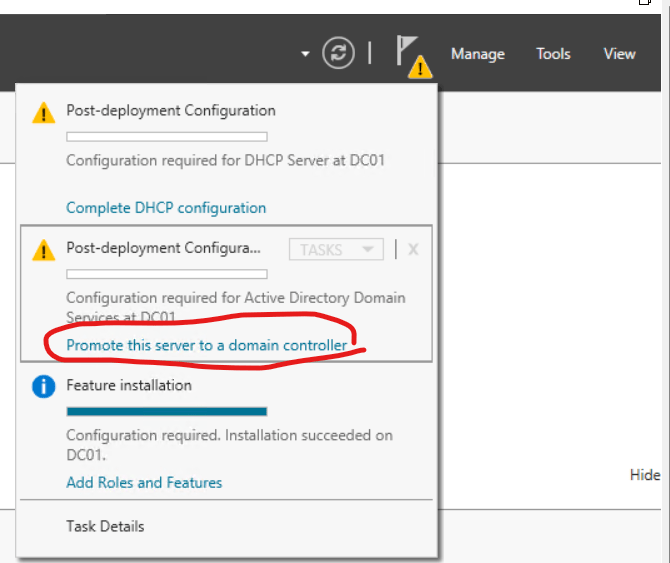Viewport: 670px width, 563px height.
Task: Click 'Configuration required. Installation succeeded on DC01.' text
Action: (229, 445)
